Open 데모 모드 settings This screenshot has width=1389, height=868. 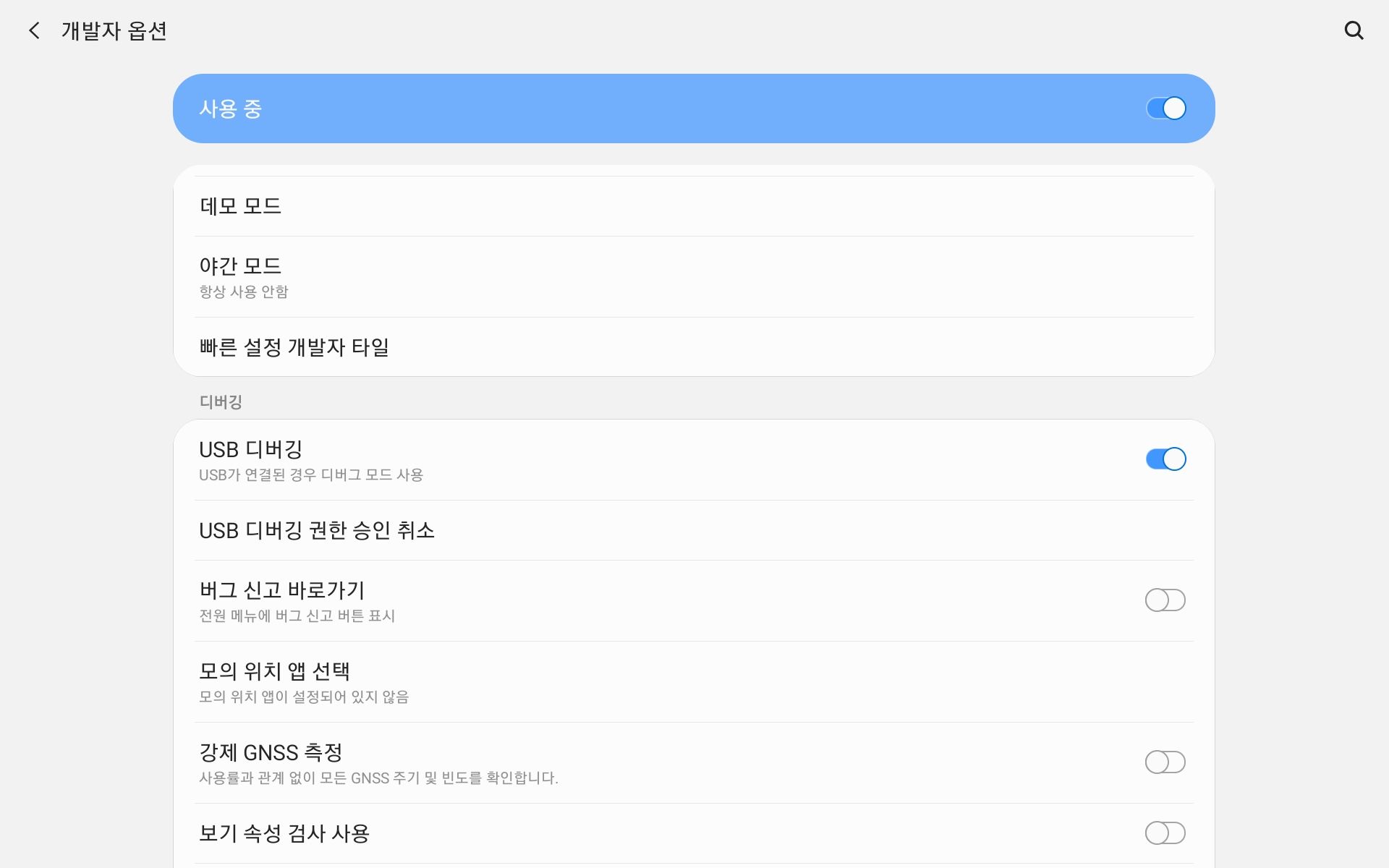point(240,206)
